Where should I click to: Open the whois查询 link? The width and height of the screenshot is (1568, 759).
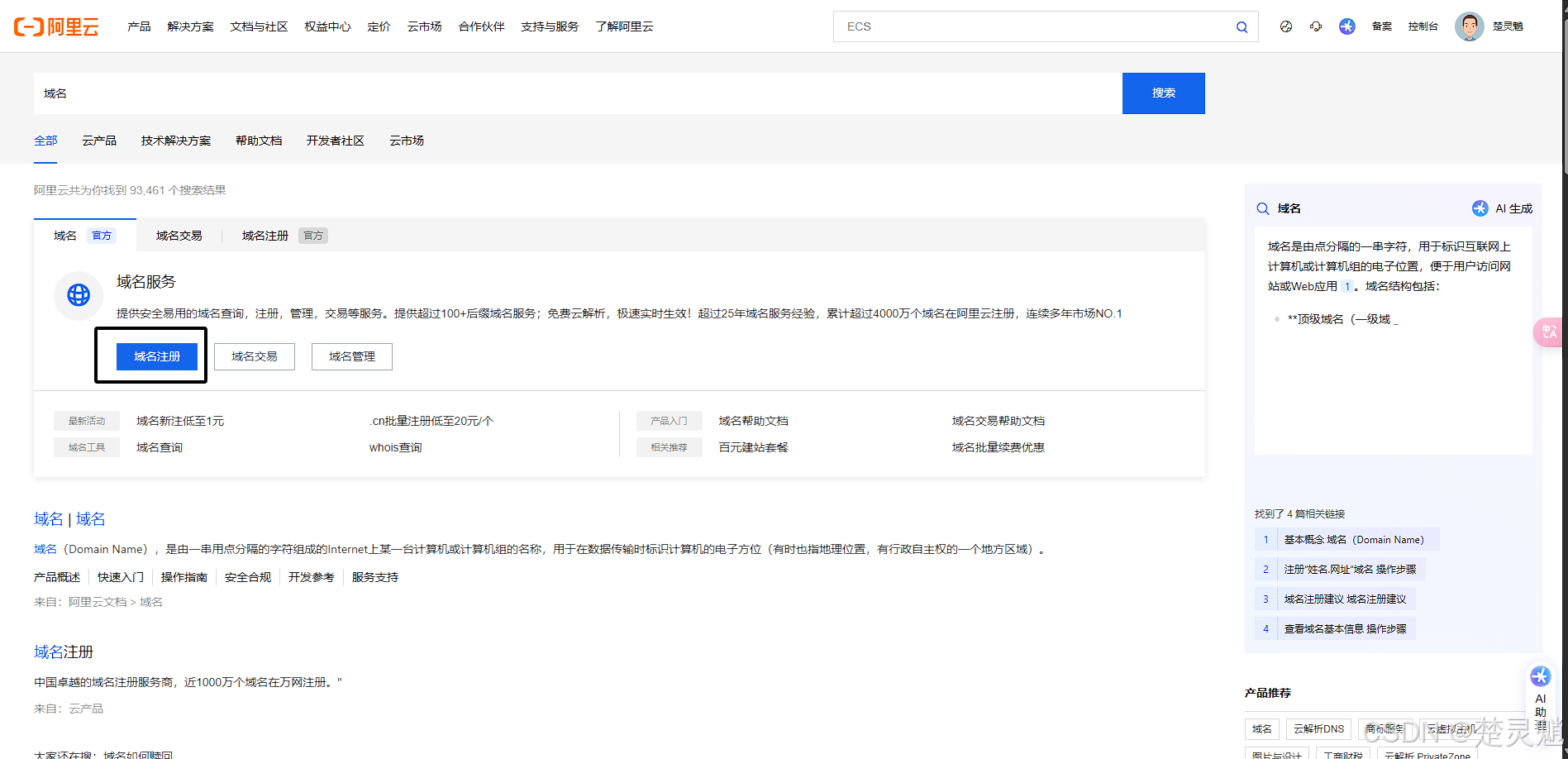[396, 447]
